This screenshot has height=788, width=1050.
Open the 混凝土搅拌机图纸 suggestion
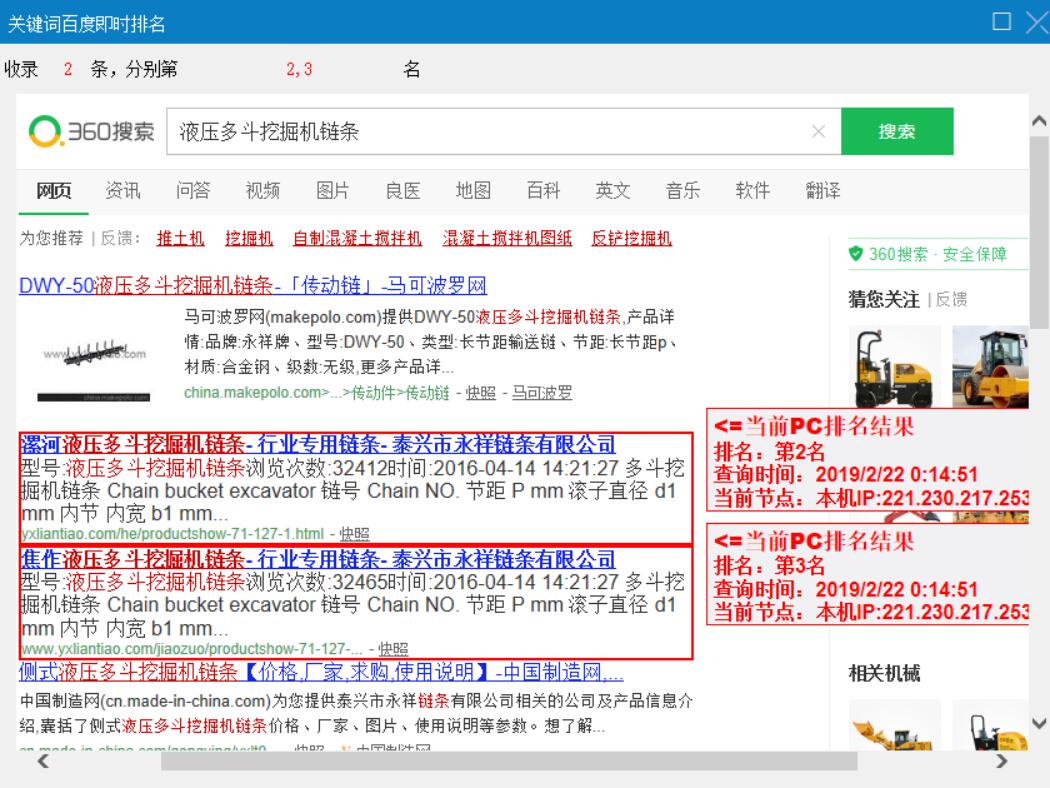[507, 238]
